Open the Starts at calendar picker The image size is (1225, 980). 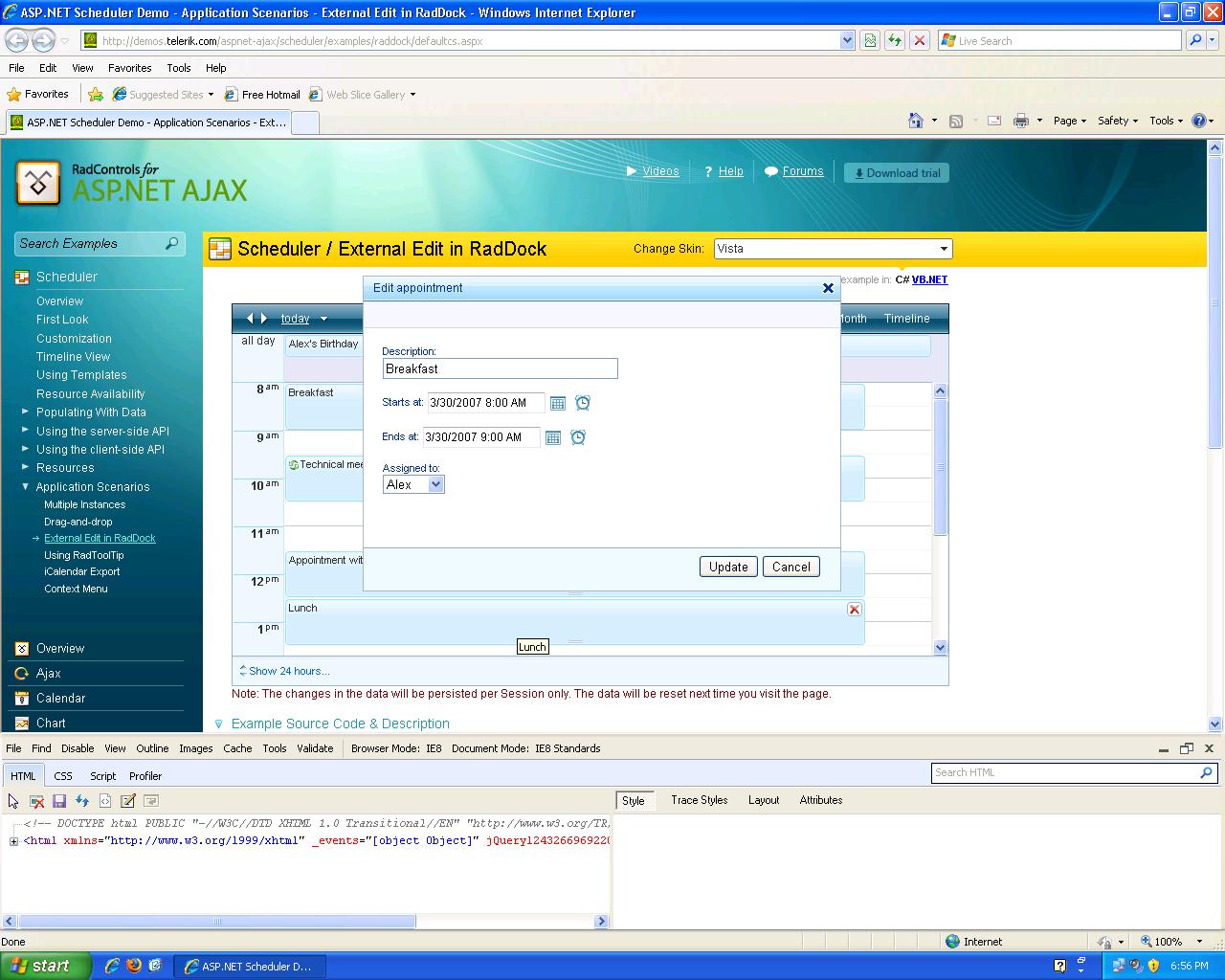558,403
